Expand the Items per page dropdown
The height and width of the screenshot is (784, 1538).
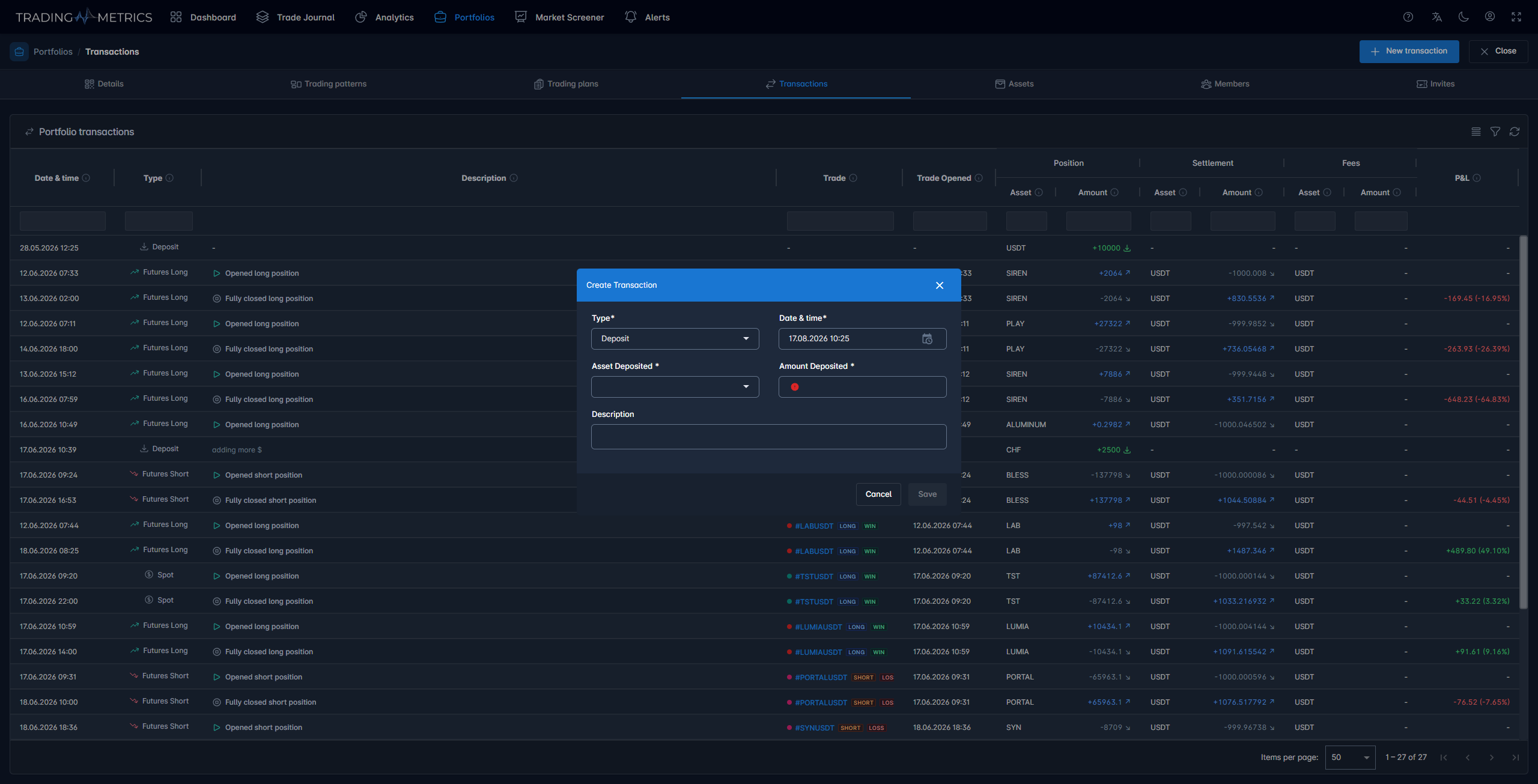coord(1350,757)
